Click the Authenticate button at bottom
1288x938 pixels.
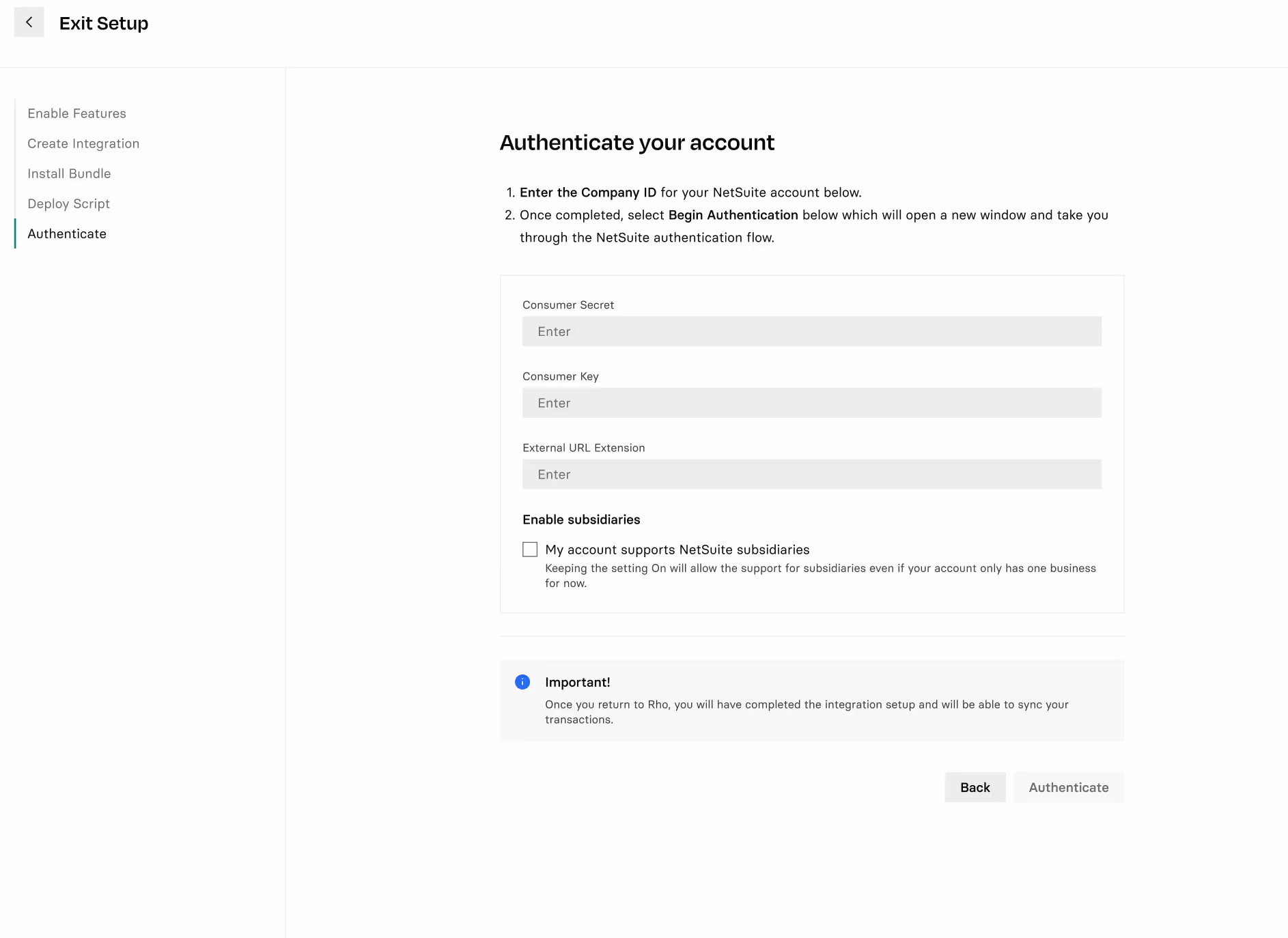[1069, 787]
